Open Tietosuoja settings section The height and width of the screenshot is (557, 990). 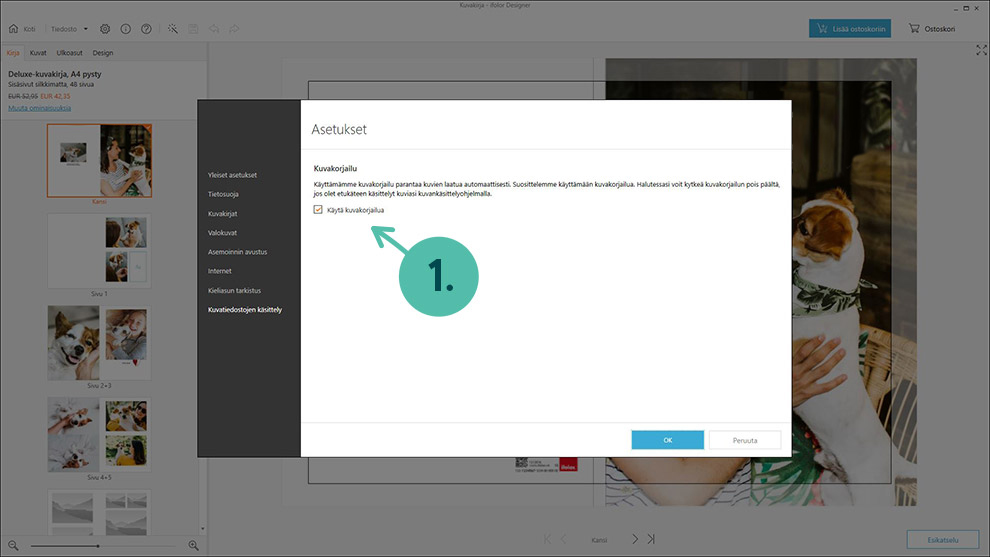[223, 195]
